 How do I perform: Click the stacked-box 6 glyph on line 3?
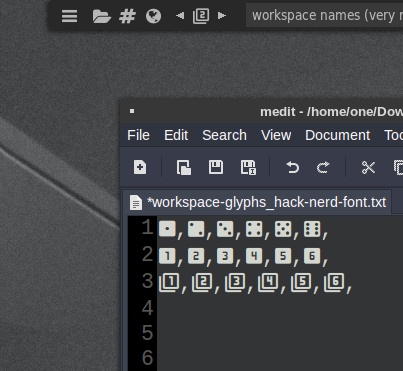coord(334,283)
